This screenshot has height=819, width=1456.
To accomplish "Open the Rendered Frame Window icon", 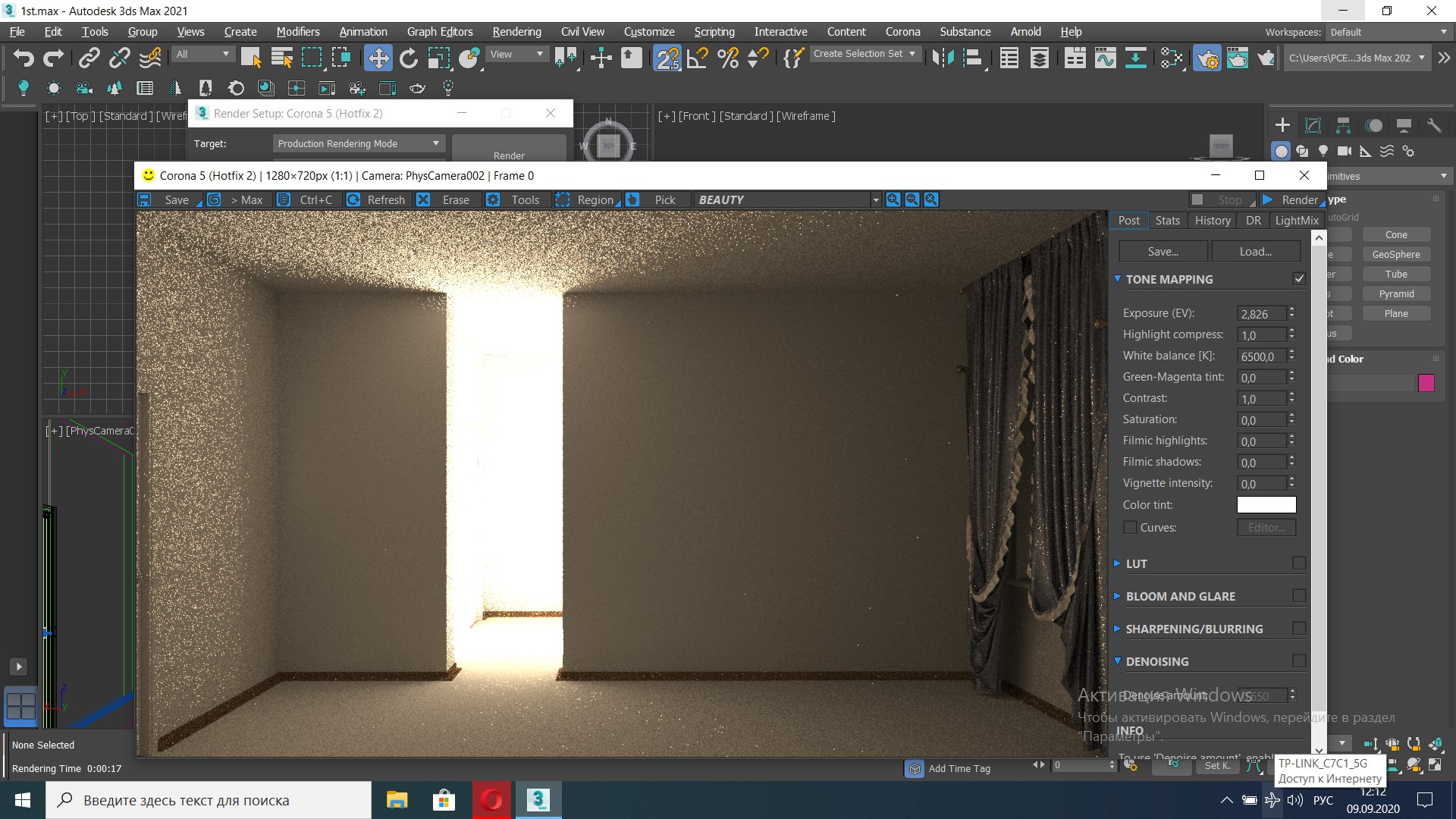I will click(1238, 58).
